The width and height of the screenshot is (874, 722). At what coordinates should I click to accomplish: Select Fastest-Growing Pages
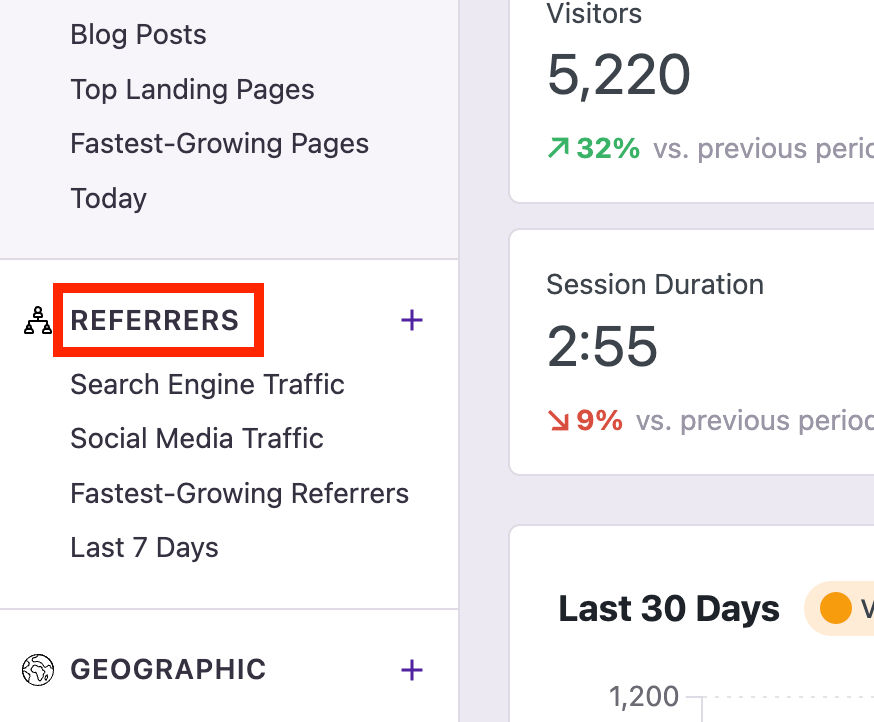click(219, 143)
